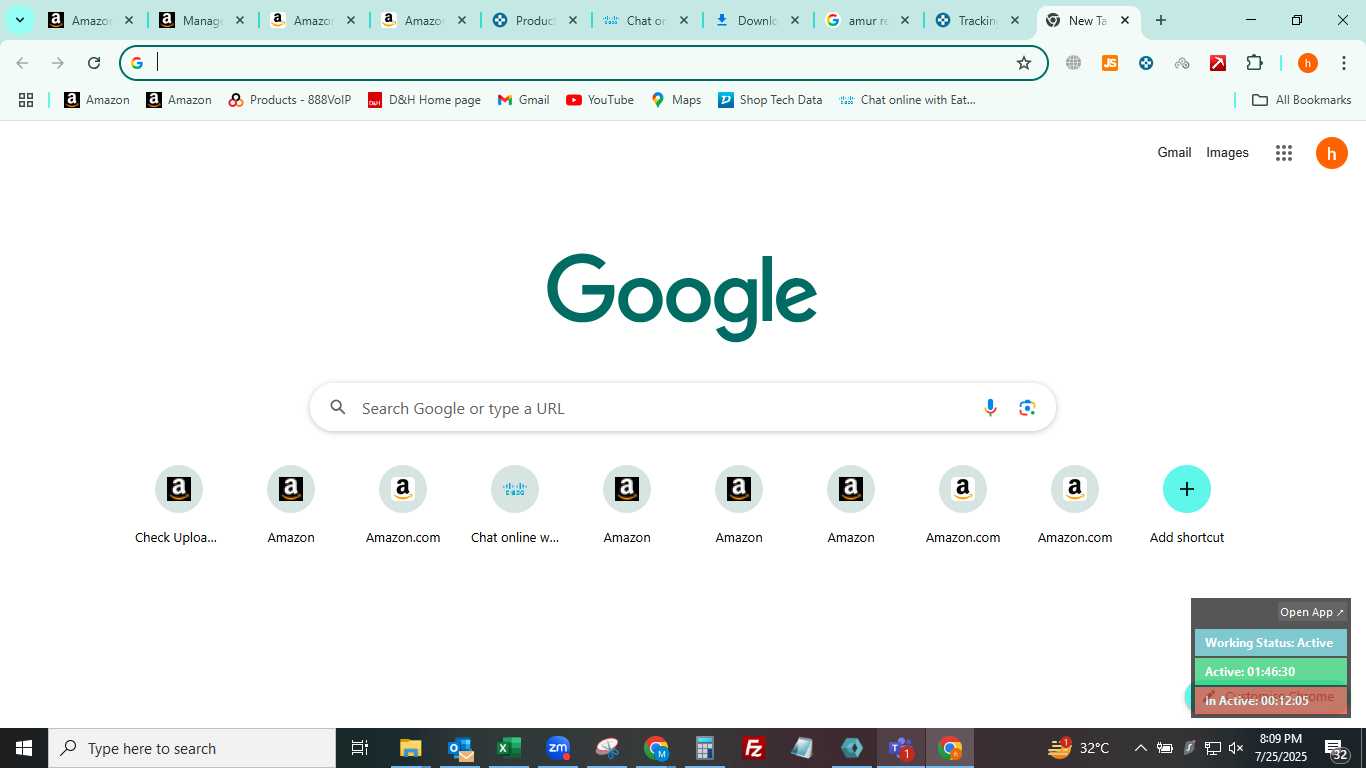Image resolution: width=1366 pixels, height=768 pixels.
Task: Open the Images link
Action: coord(1227,153)
